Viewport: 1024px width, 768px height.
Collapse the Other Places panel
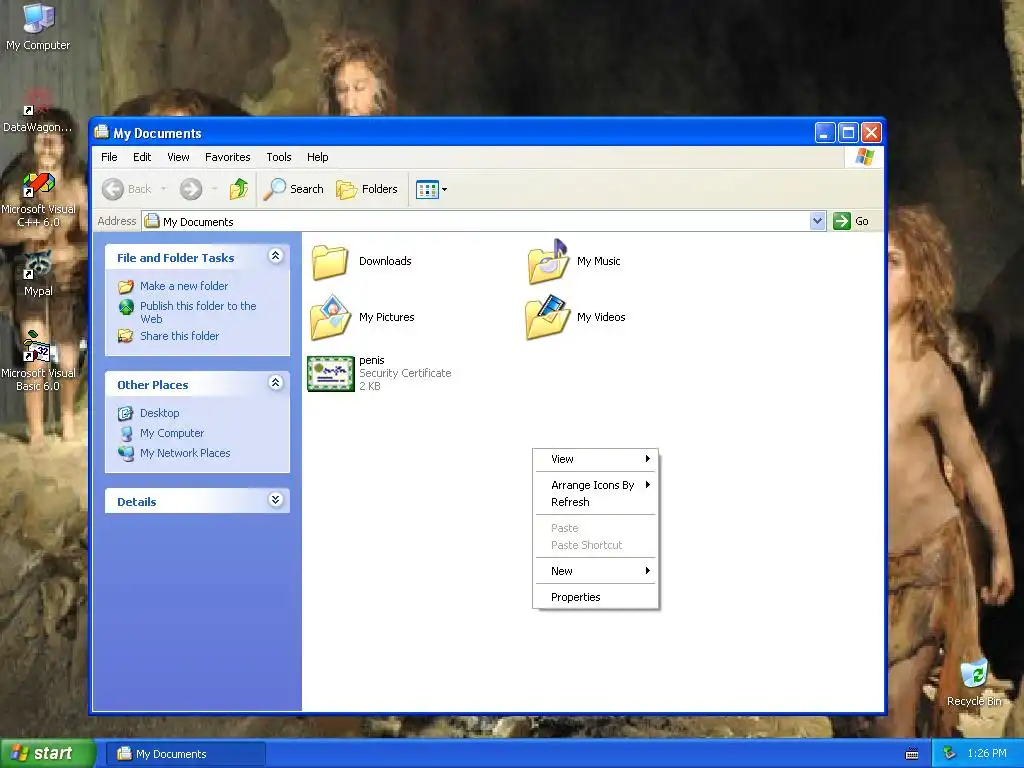click(276, 383)
